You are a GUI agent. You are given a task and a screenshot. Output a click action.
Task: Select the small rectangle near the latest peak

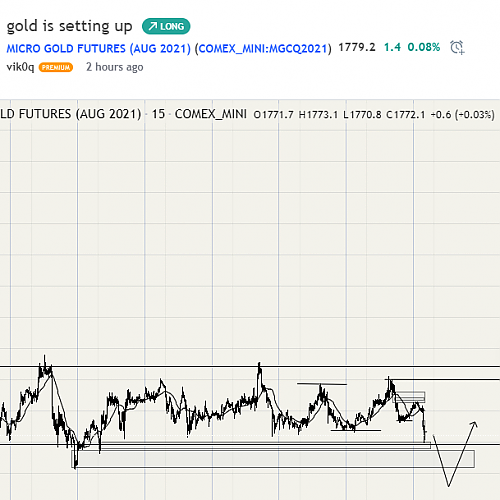410,397
